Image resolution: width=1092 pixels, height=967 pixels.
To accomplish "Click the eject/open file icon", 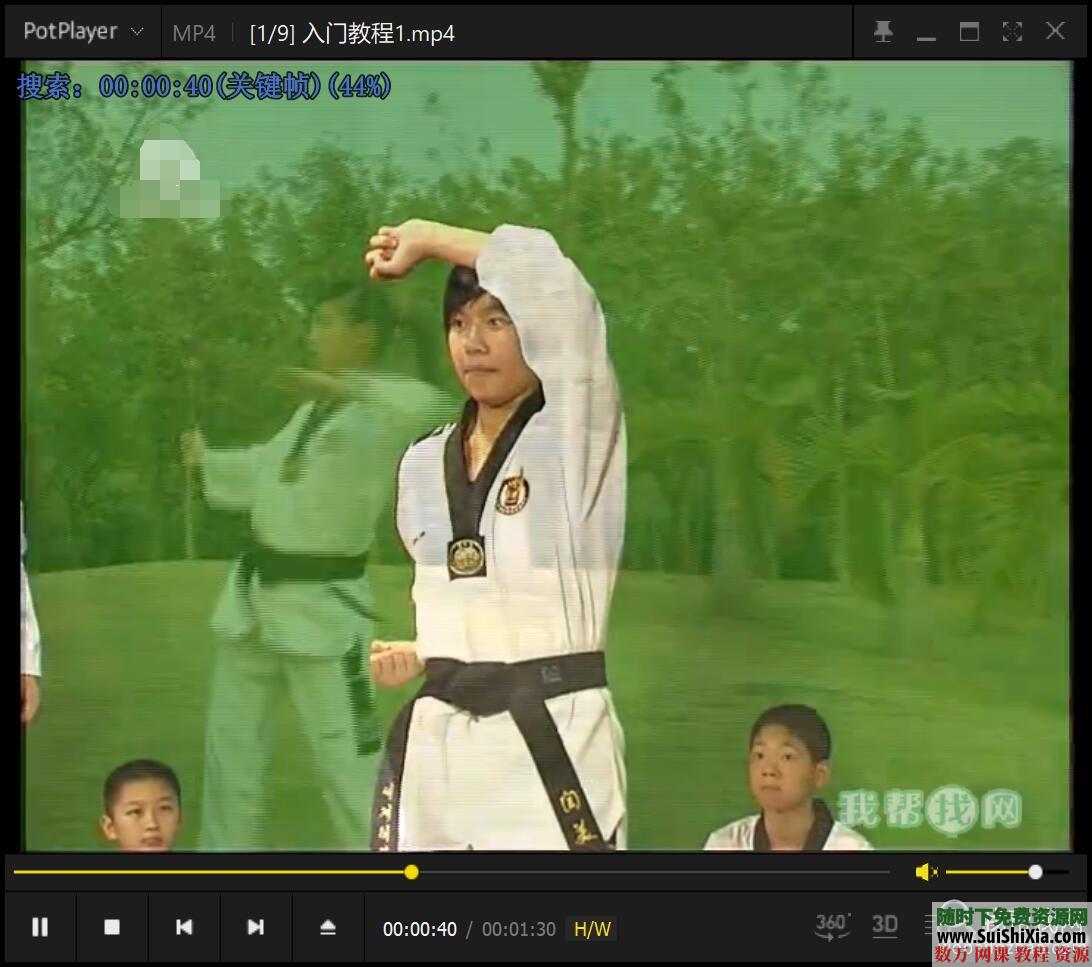I will coord(328,928).
